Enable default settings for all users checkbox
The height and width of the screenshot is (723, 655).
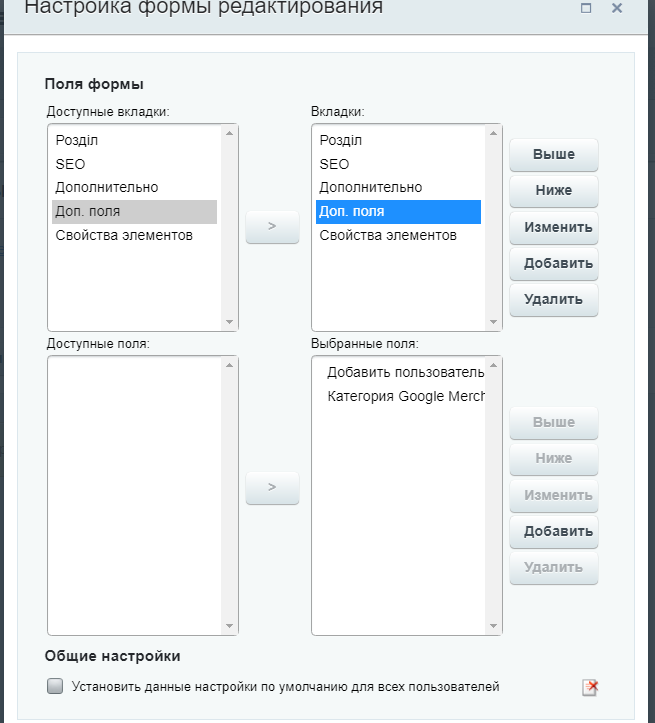55,686
